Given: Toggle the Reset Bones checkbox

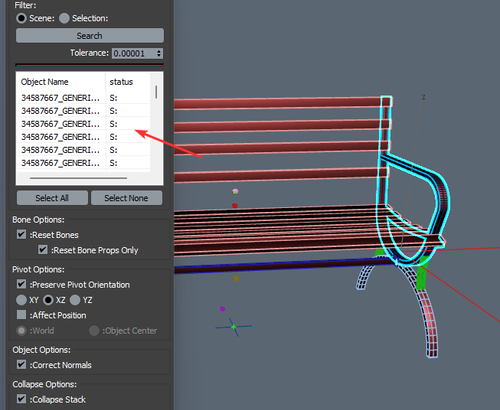Looking at the screenshot, I should click(x=21, y=234).
